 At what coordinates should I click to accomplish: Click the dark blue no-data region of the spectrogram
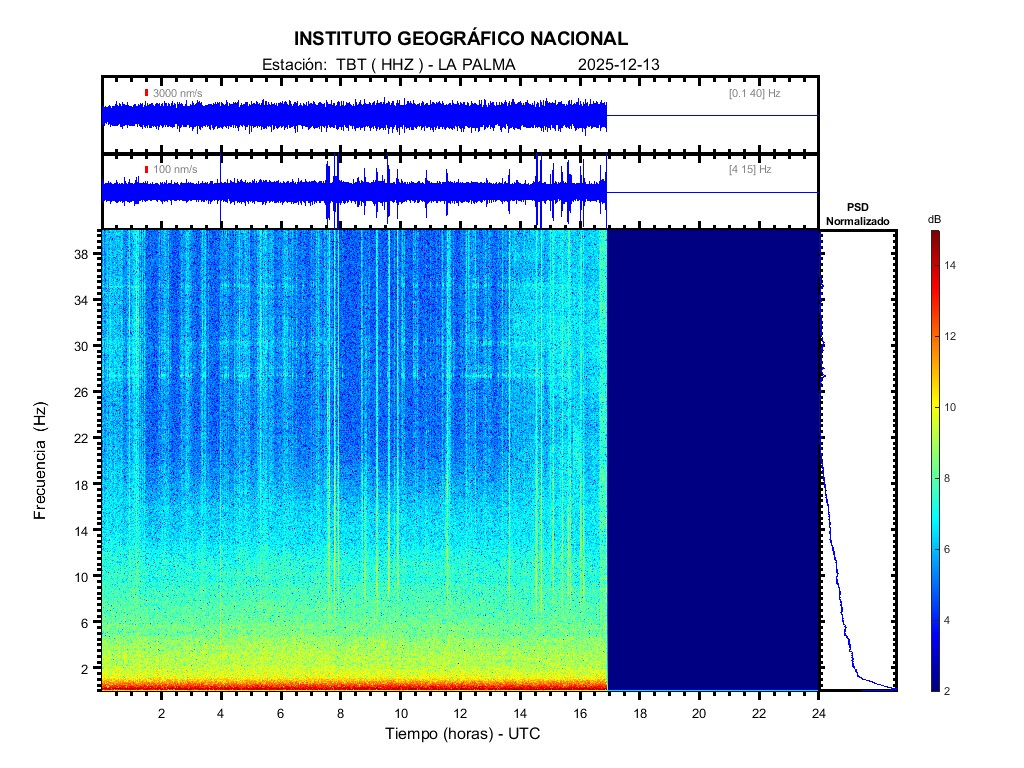[x=712, y=460]
